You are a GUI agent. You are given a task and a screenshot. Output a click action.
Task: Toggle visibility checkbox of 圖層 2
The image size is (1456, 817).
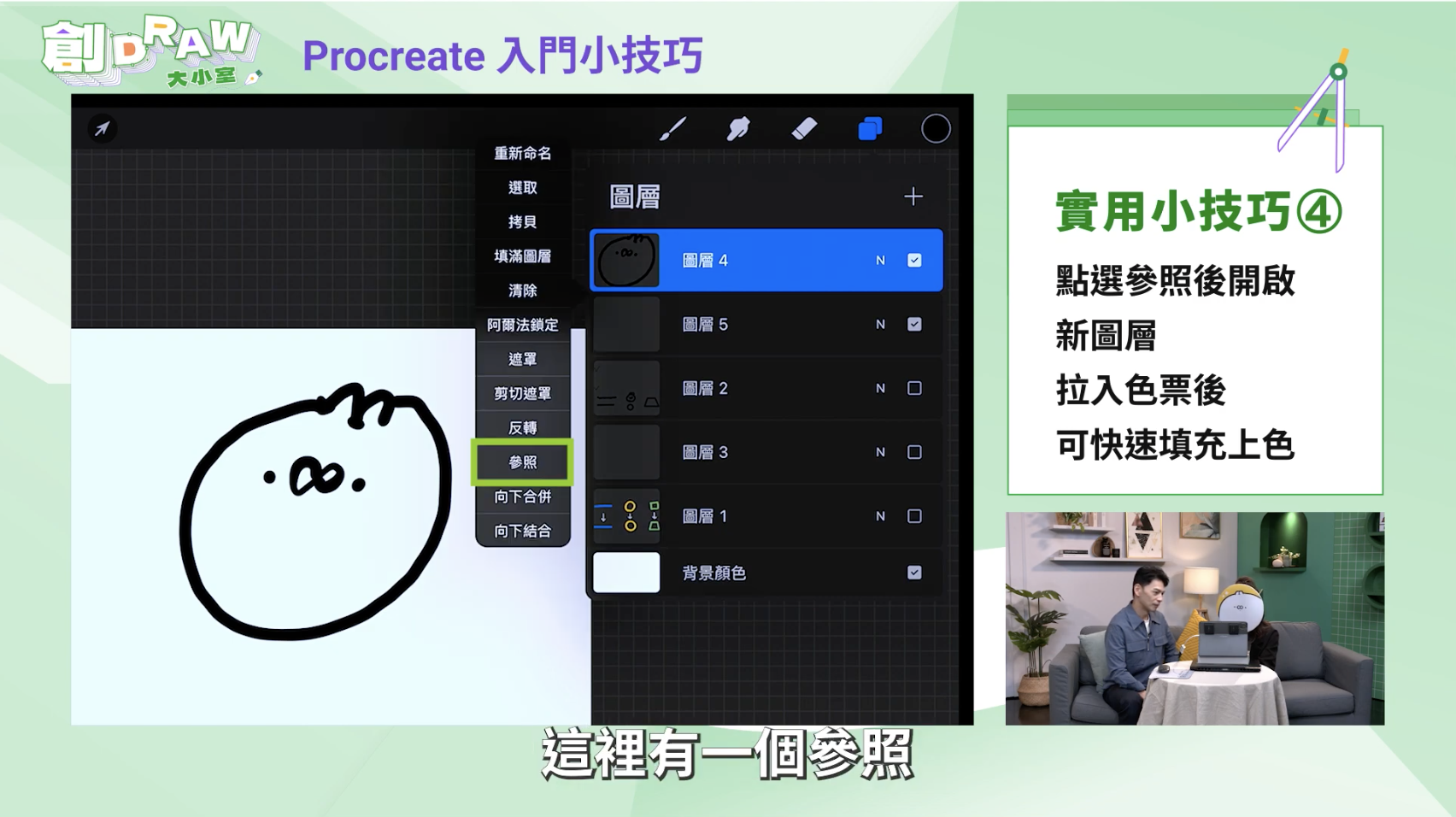click(x=915, y=388)
